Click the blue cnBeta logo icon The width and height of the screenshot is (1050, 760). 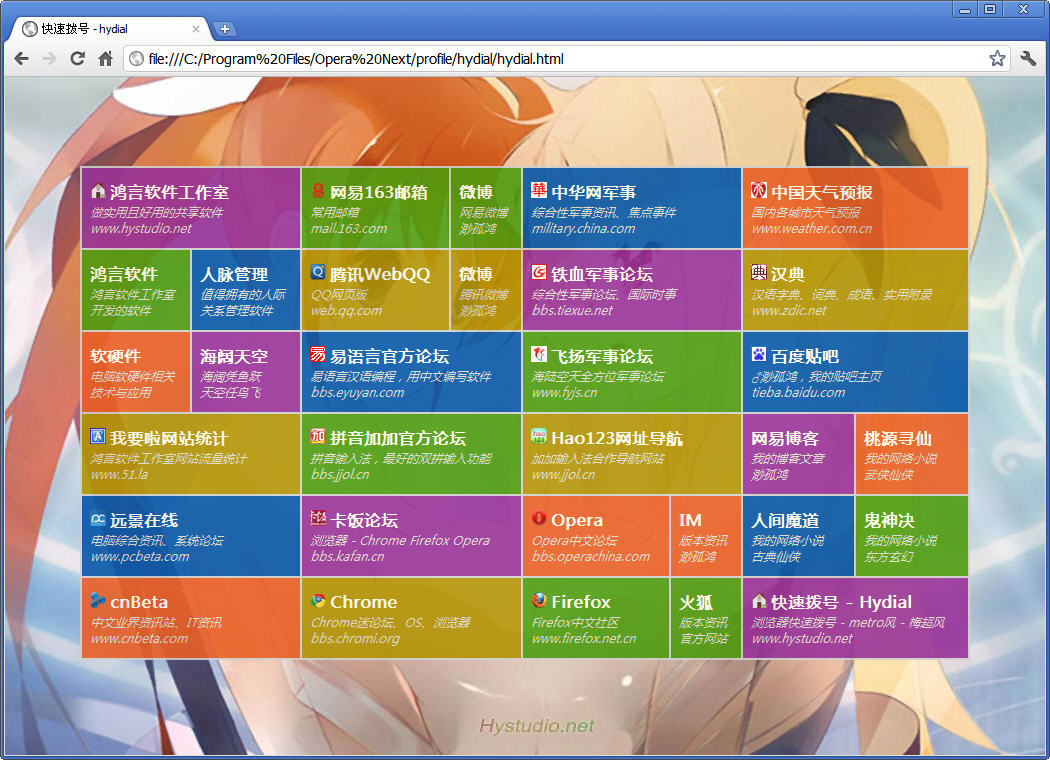98,600
